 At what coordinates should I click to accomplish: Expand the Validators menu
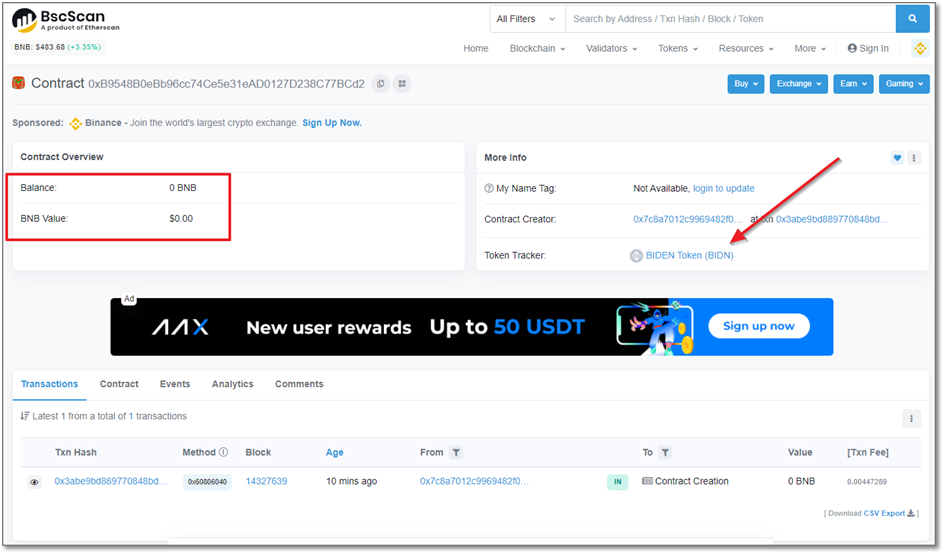pyautogui.click(x=612, y=49)
